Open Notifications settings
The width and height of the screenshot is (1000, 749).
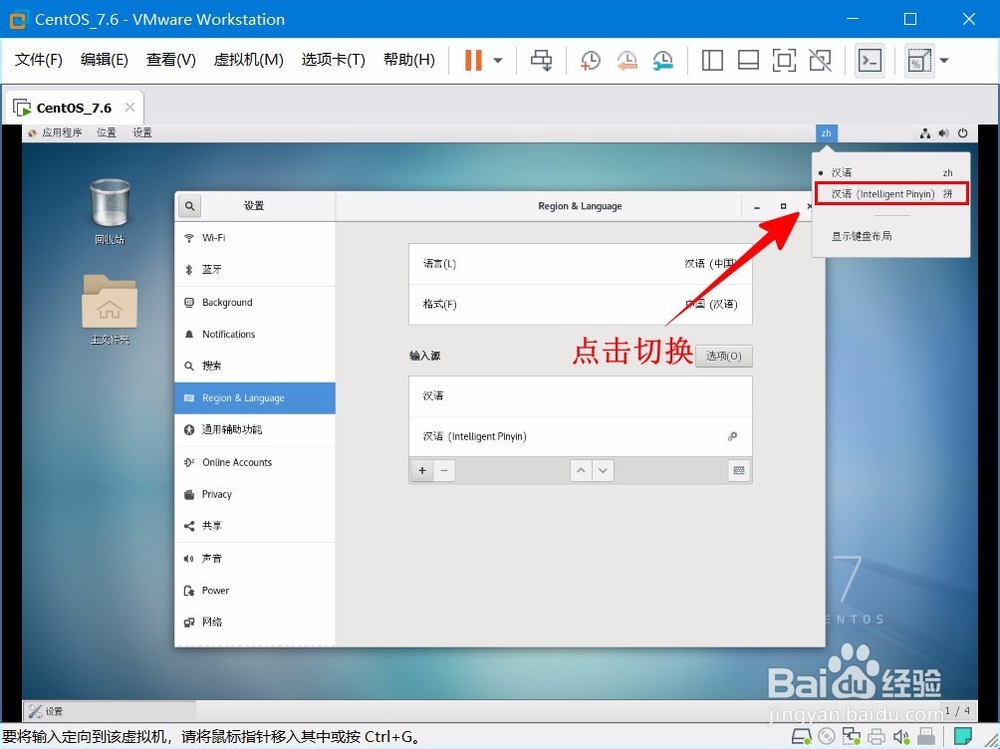click(255, 334)
